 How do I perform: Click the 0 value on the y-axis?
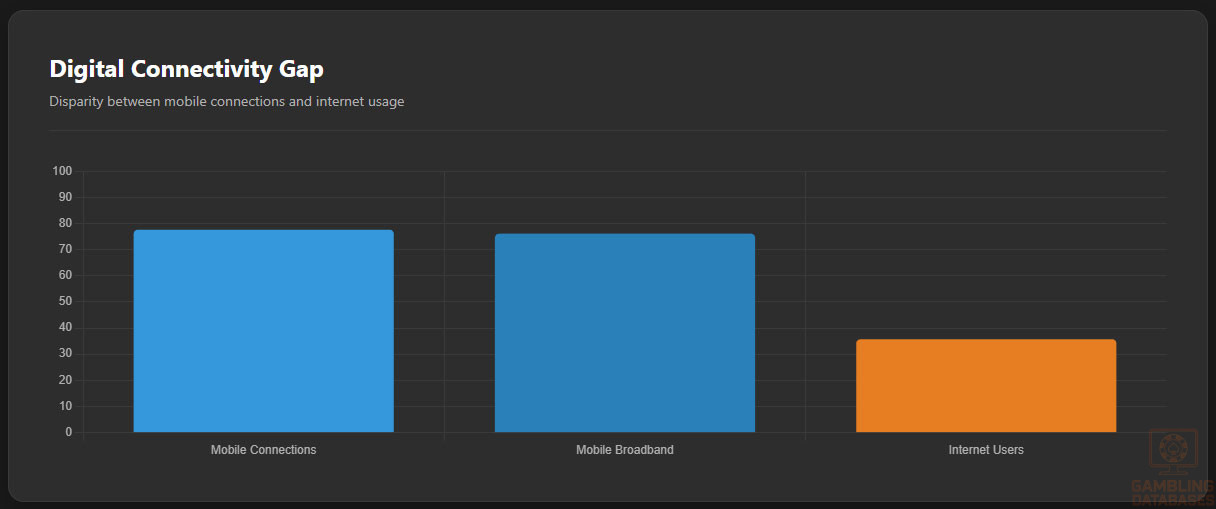point(68,432)
